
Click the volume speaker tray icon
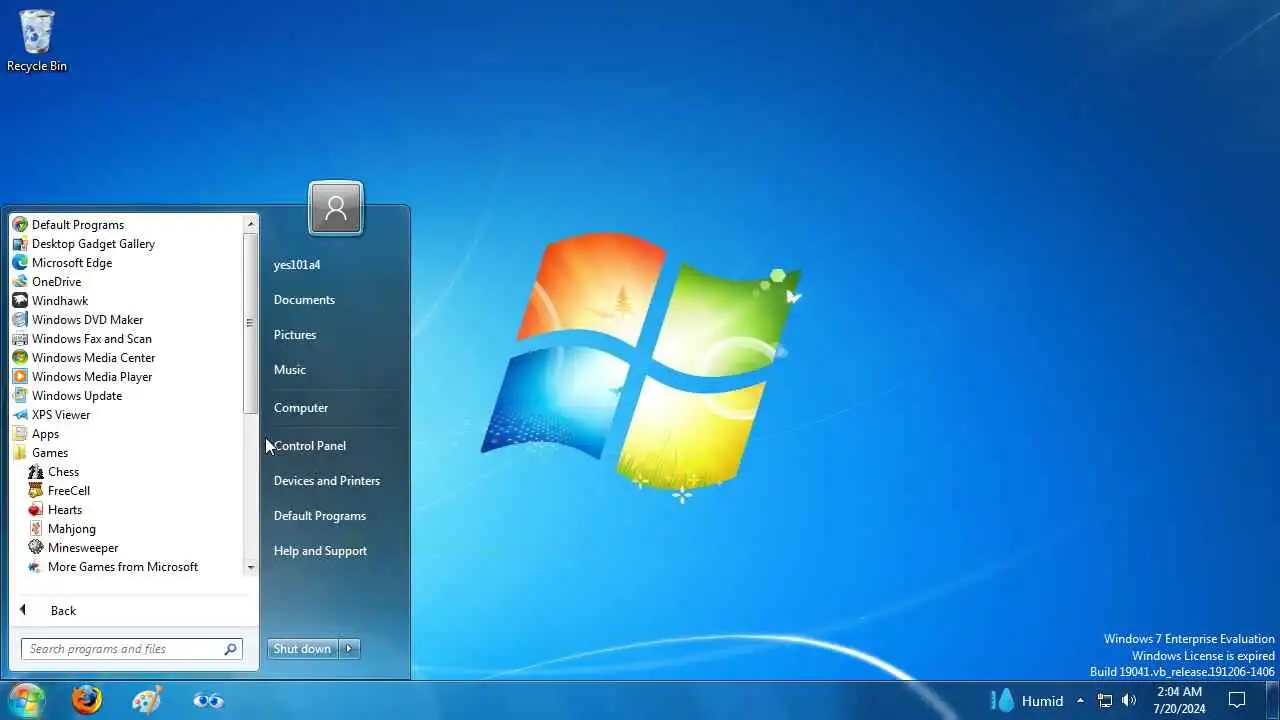pyautogui.click(x=1129, y=700)
